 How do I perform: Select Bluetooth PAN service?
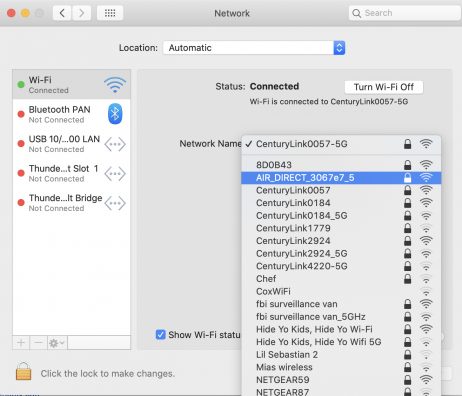click(71, 114)
